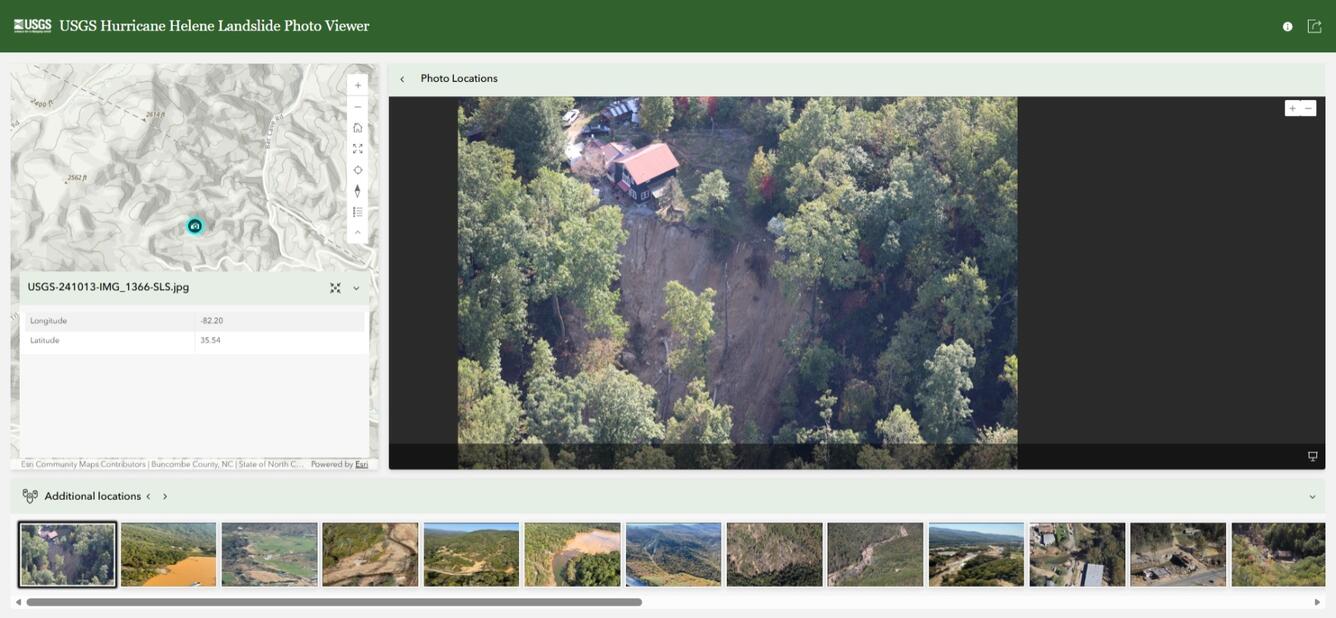
Task: Collapse the USGS-241013-IMG_1366-SLS.jpg info panel
Action: coord(356,288)
